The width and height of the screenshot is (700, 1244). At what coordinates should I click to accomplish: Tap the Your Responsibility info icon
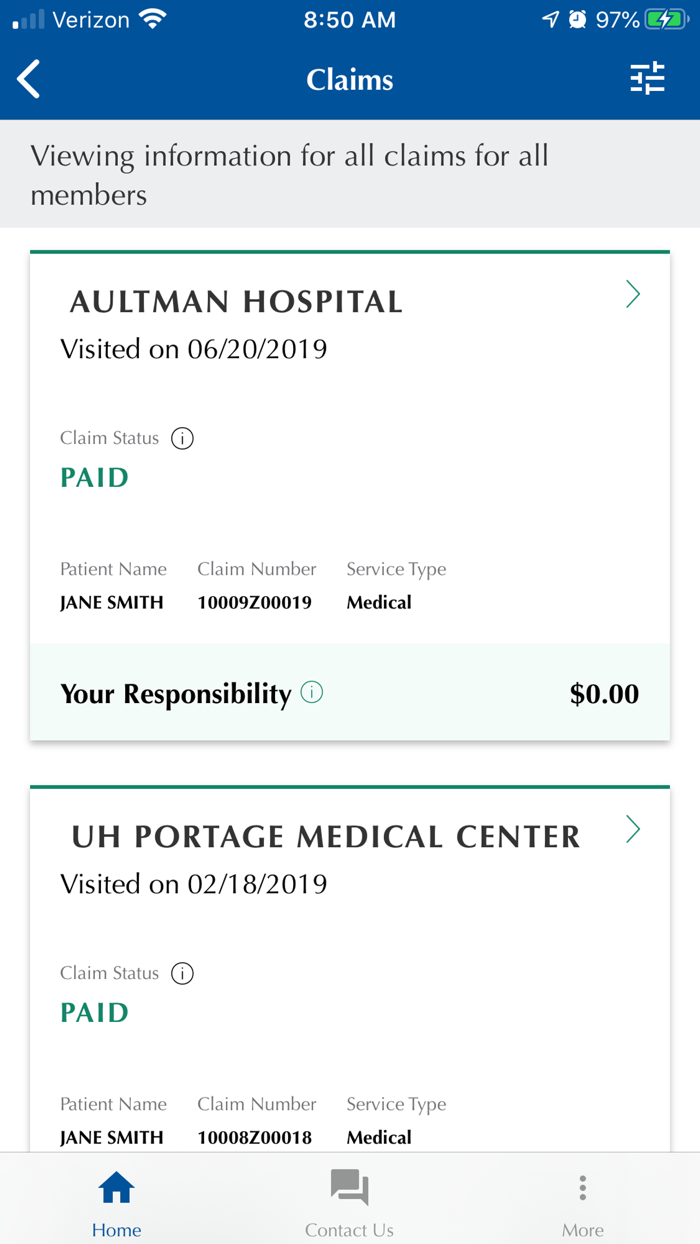coord(311,692)
